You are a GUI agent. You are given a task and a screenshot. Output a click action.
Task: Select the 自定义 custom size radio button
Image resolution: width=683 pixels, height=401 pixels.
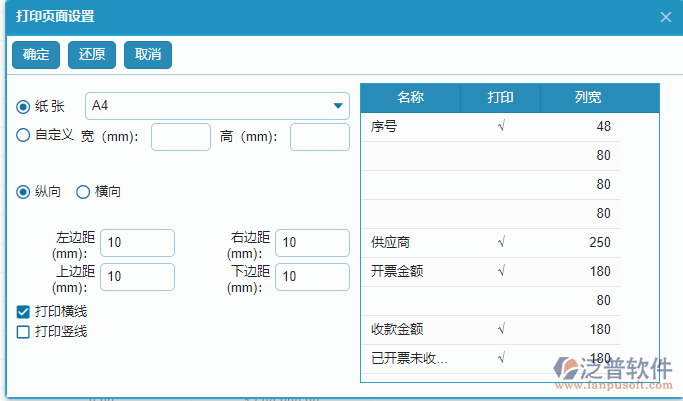click(23, 135)
